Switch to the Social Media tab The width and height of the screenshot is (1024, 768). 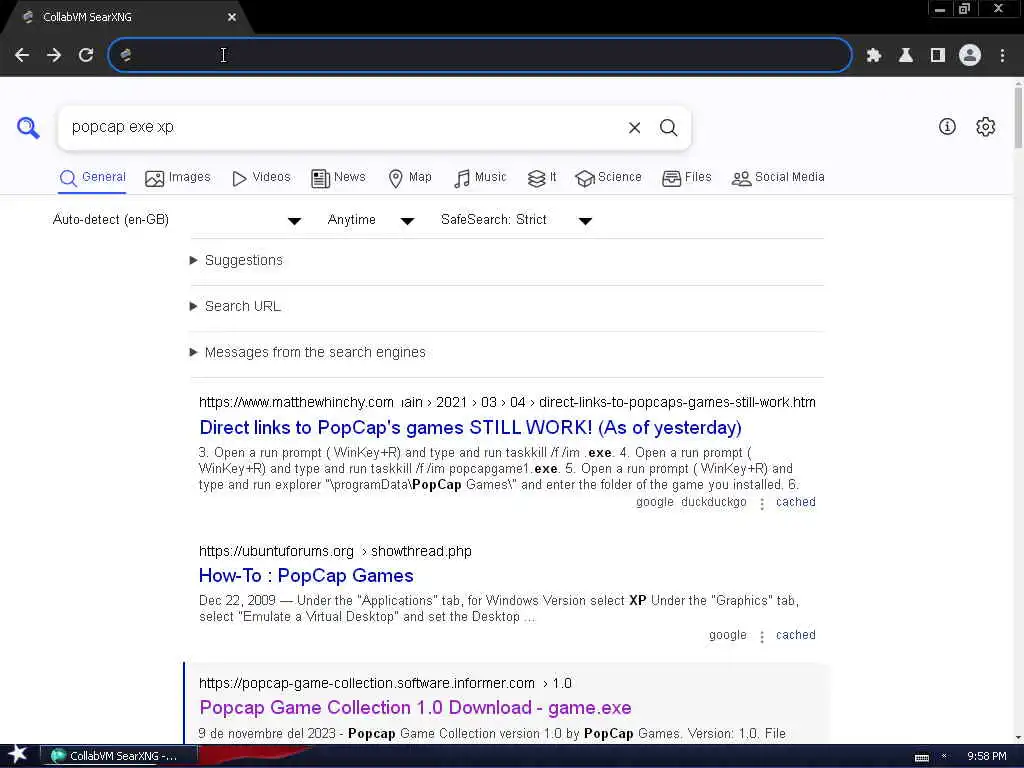point(778,178)
